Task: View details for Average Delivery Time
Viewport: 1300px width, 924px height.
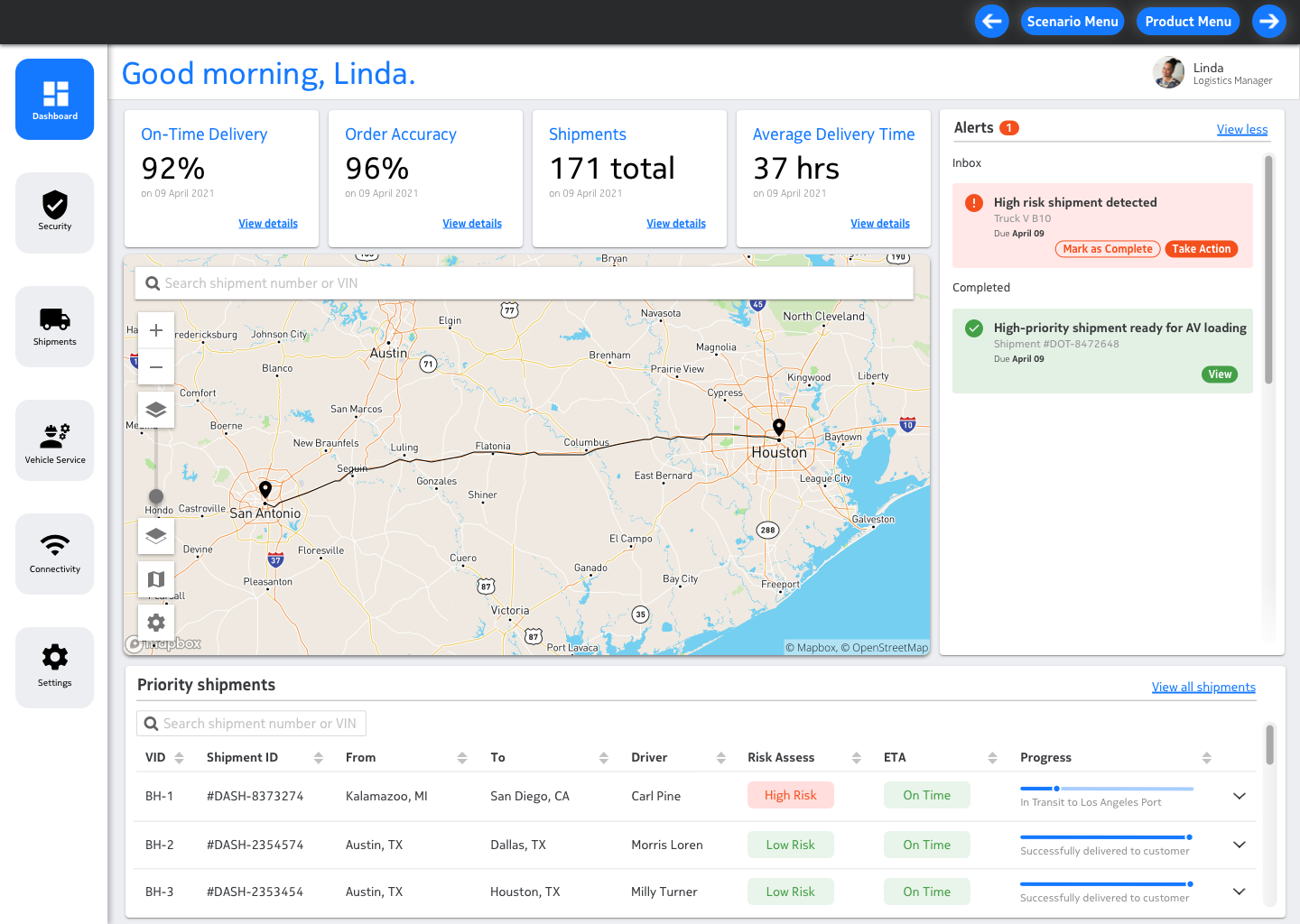Action: [x=880, y=224]
